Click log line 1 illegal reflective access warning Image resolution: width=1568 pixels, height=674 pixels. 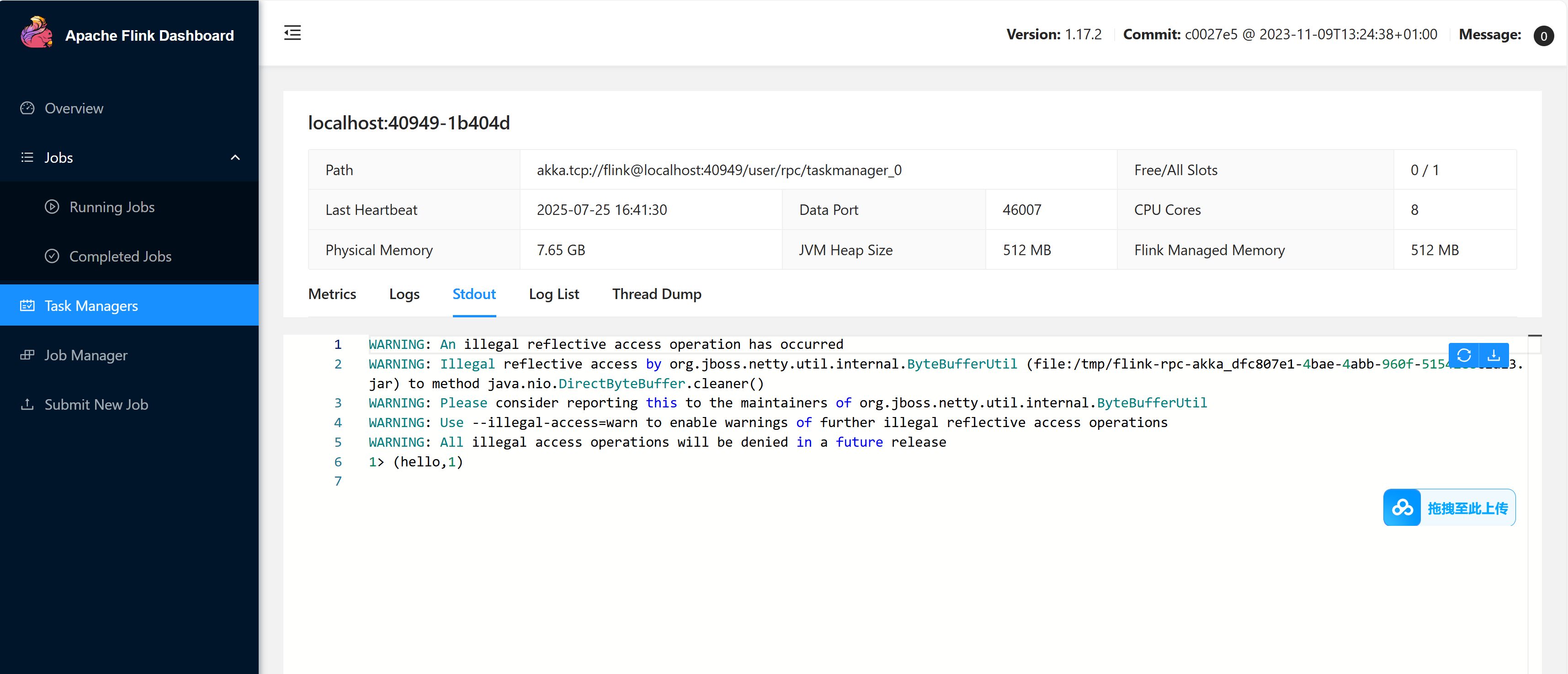tap(606, 344)
